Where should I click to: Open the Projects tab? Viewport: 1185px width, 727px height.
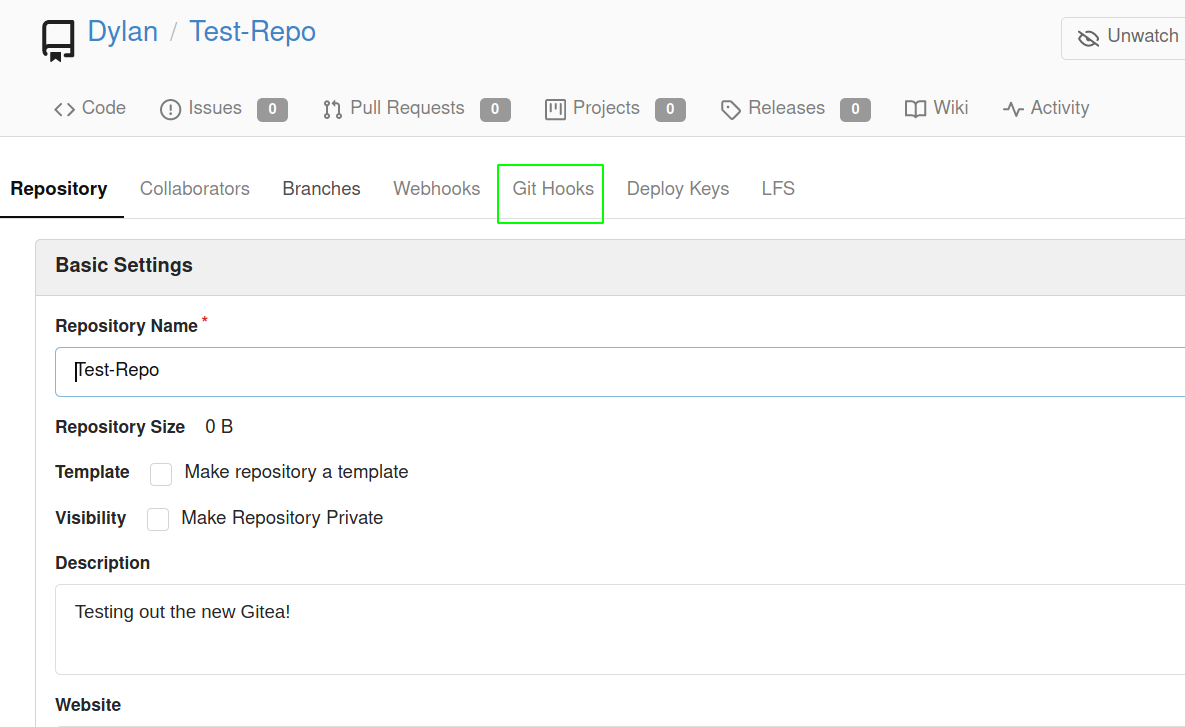614,109
